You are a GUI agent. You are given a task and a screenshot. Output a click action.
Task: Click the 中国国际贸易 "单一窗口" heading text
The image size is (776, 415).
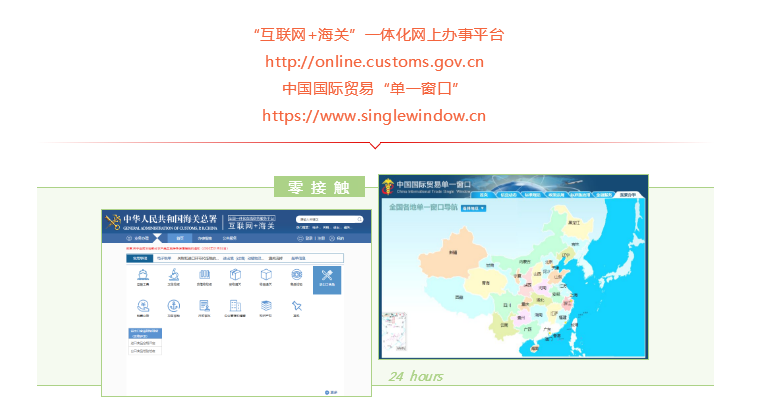[370, 89]
